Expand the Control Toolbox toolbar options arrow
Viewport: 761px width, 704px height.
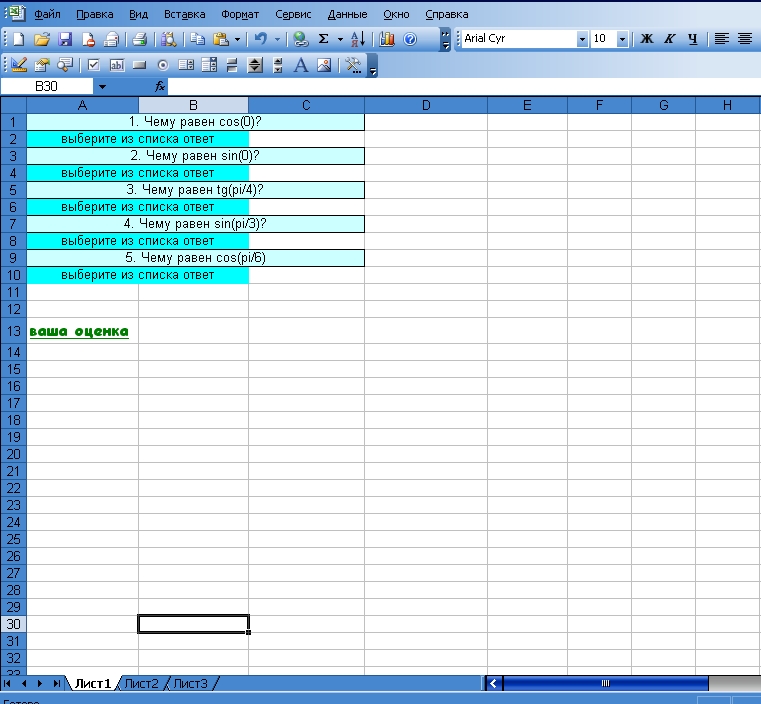[372, 65]
